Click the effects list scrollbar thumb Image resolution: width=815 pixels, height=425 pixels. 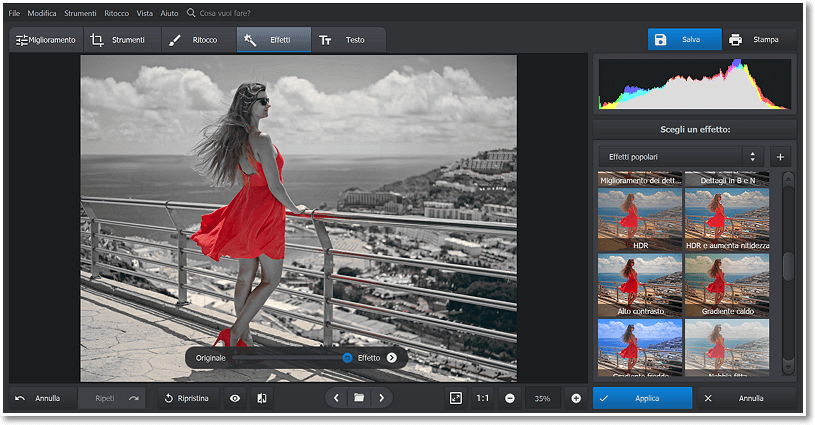click(788, 266)
